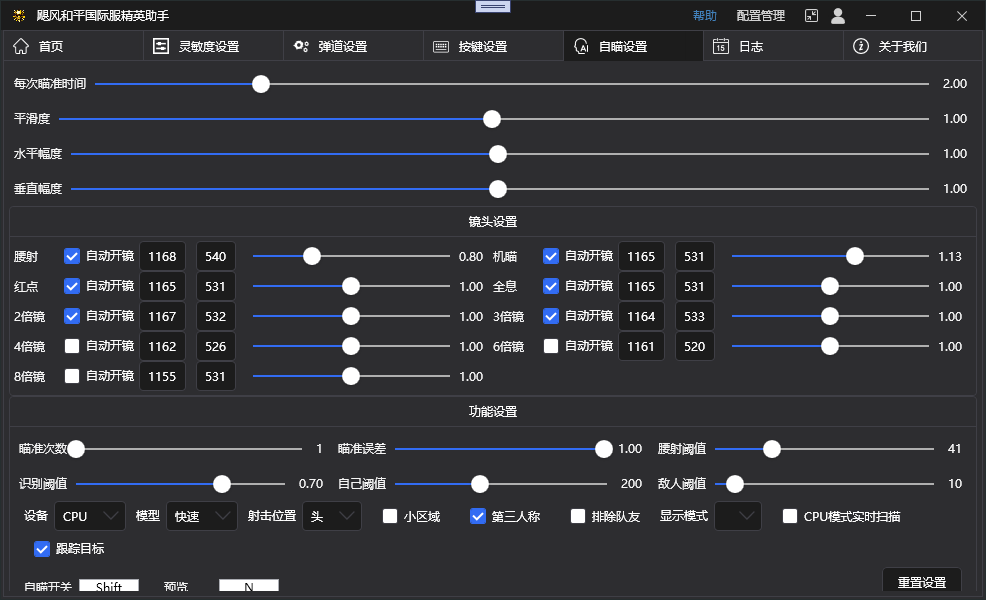Viewport: 986px width, 600px height.
Task: Disable the 第三人称 checkbox
Action: click(478, 516)
